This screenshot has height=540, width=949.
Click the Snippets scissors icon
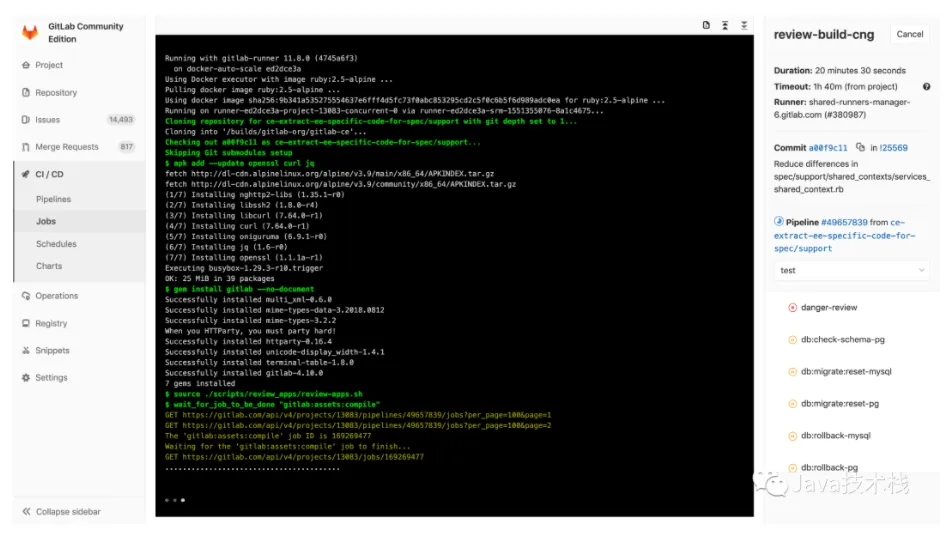[25, 351]
